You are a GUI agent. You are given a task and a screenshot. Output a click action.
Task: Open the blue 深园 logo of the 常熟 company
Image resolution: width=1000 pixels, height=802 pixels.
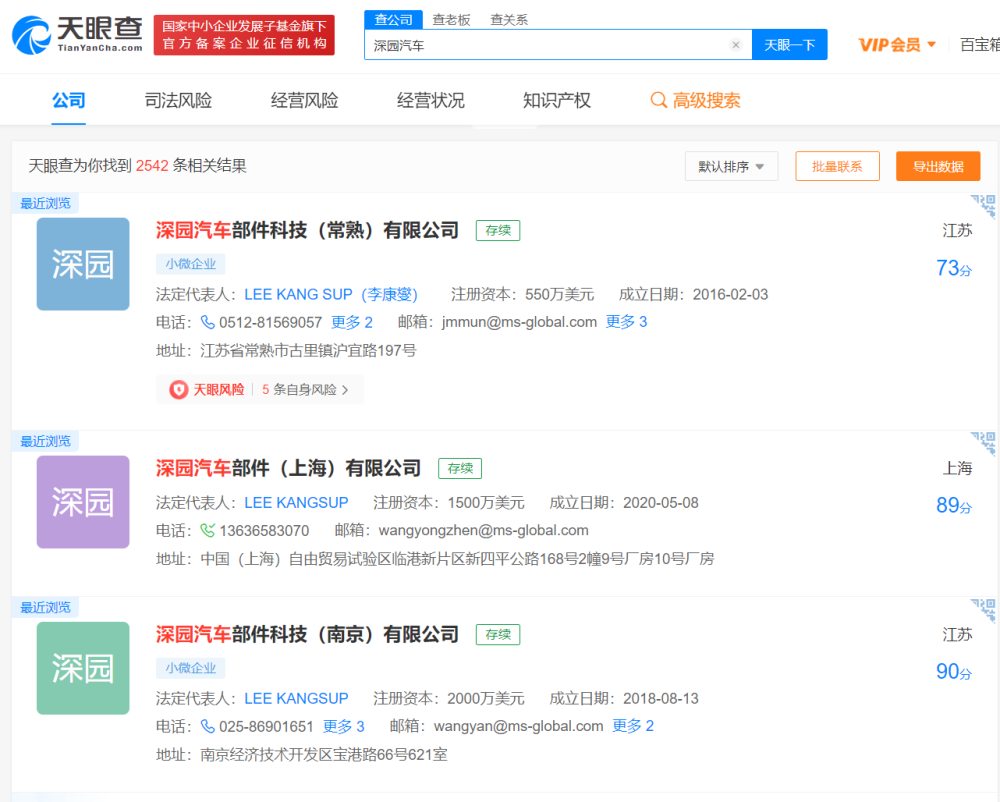(83, 264)
